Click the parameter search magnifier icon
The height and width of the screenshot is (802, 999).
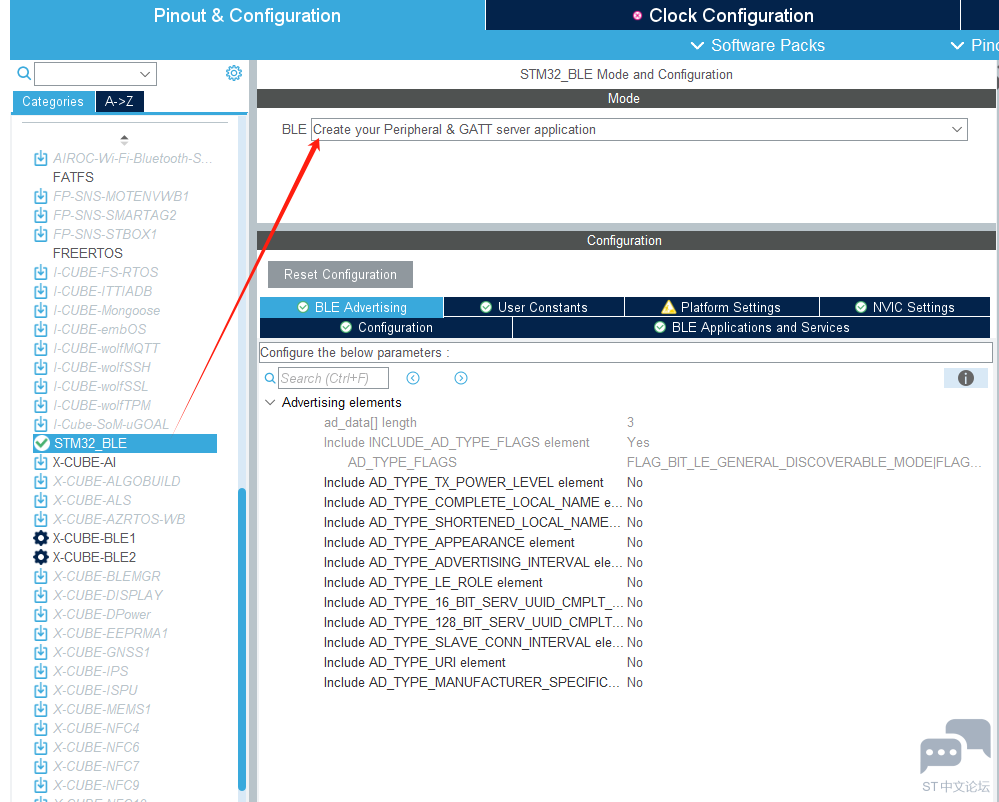click(x=270, y=378)
